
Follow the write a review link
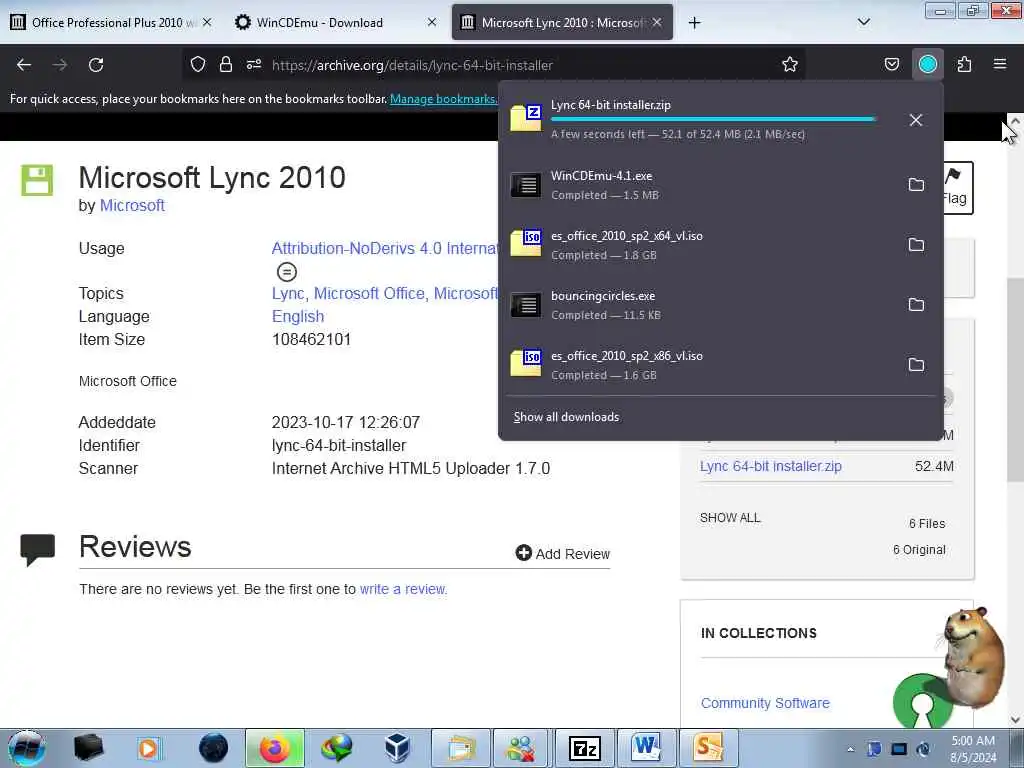click(x=403, y=589)
